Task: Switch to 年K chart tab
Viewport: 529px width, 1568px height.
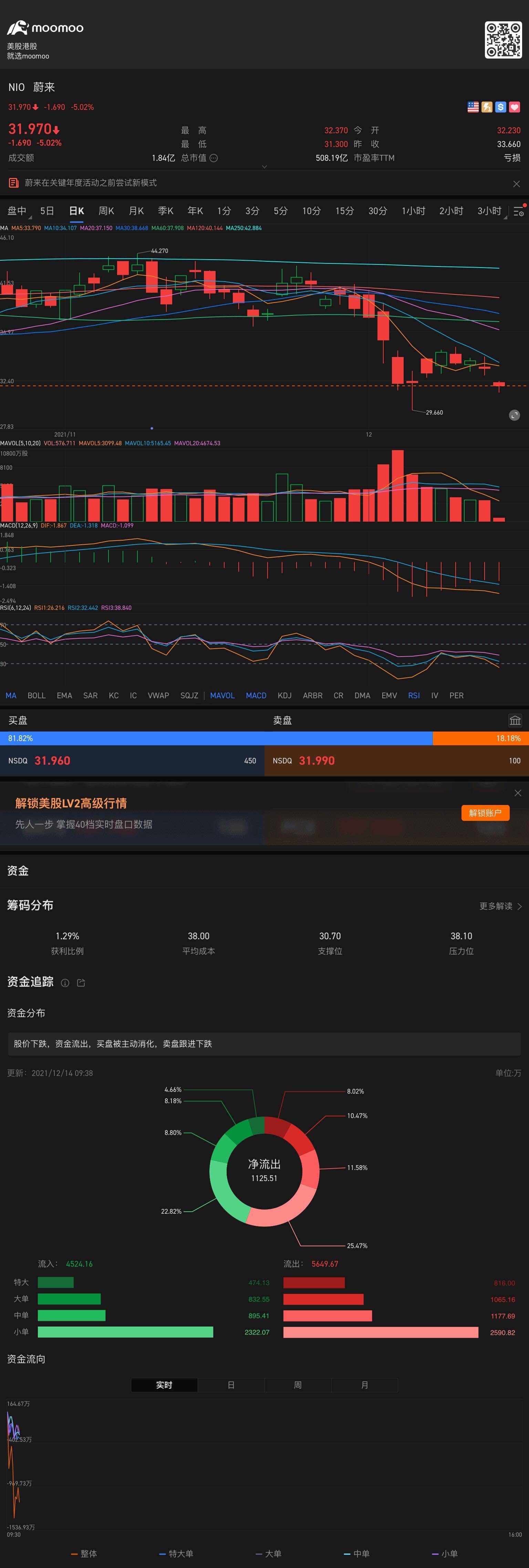Action: (195, 211)
